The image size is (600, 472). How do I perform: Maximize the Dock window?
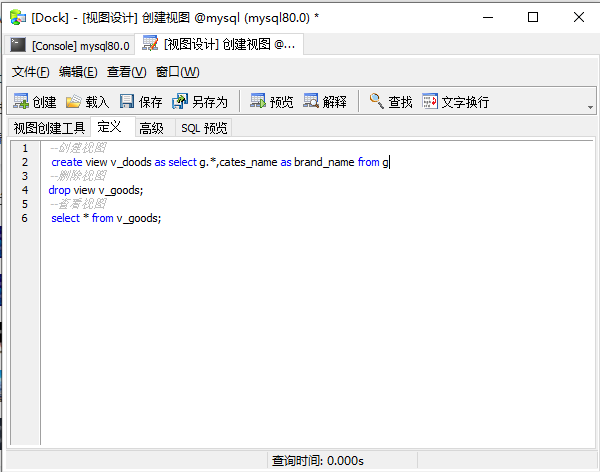click(533, 17)
